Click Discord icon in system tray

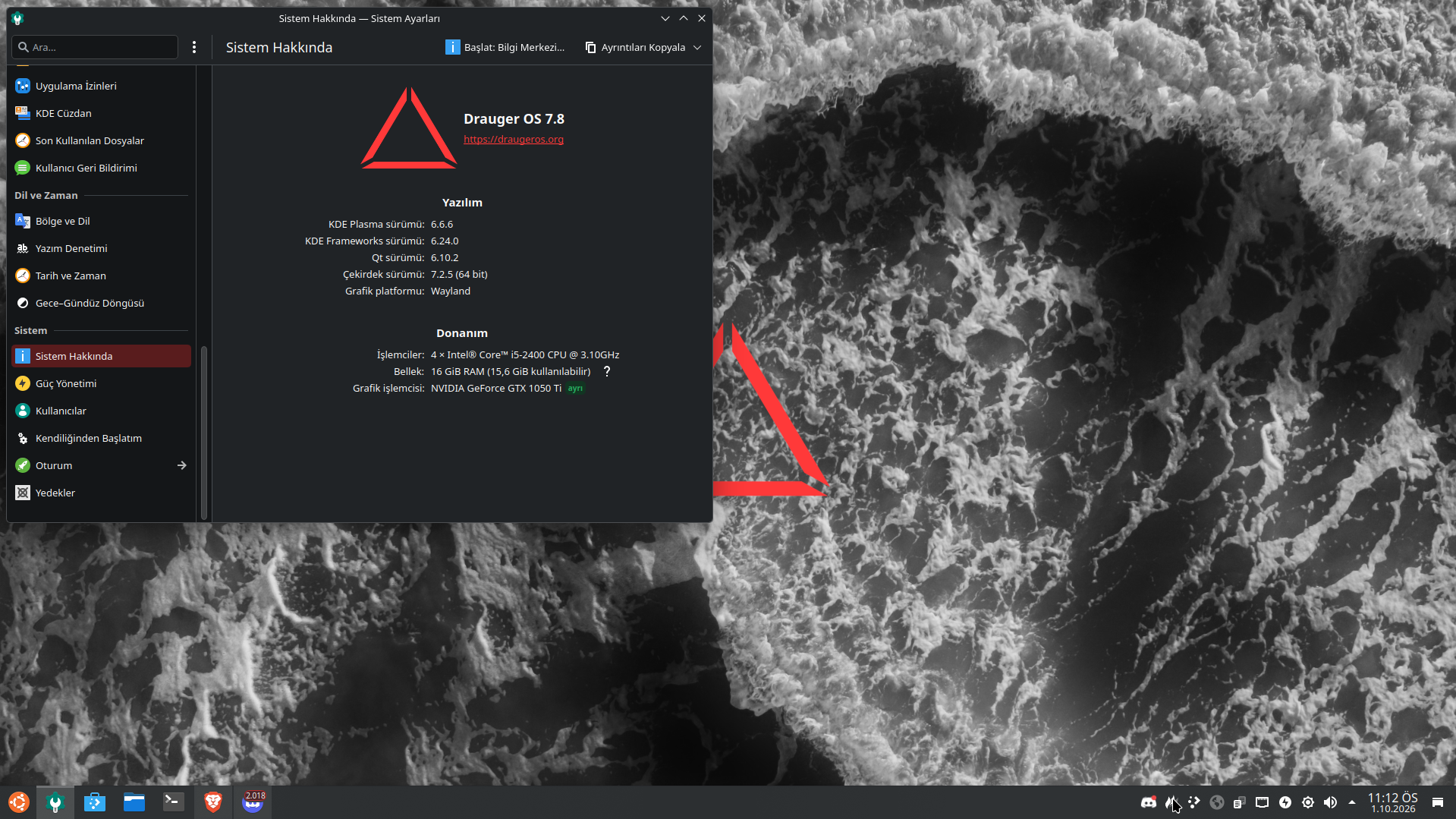1149,802
